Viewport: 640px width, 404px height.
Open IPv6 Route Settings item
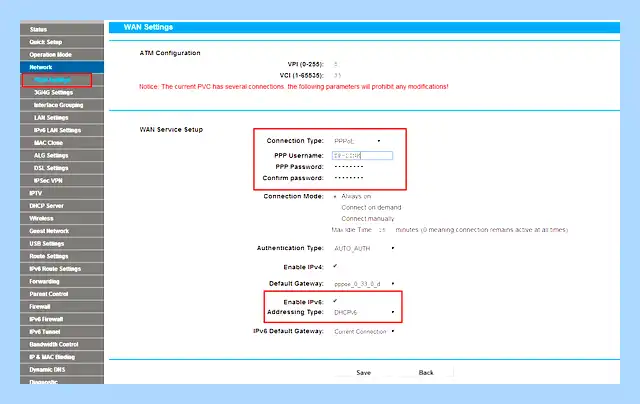pyautogui.click(x=62, y=269)
